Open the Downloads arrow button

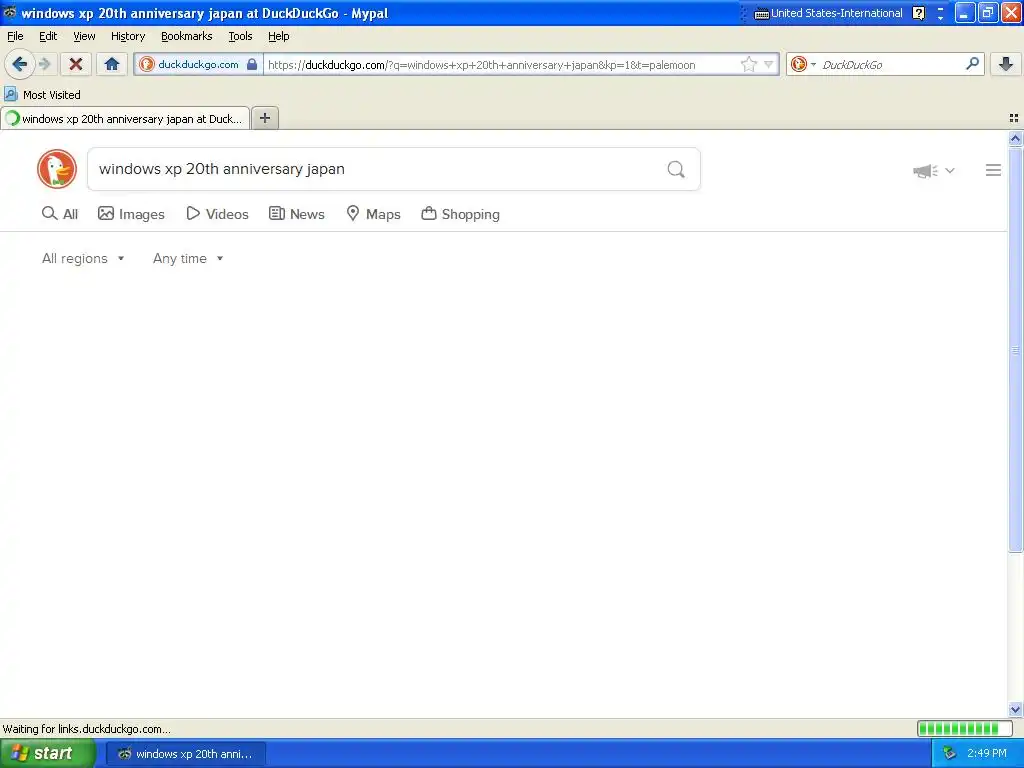(x=1006, y=64)
